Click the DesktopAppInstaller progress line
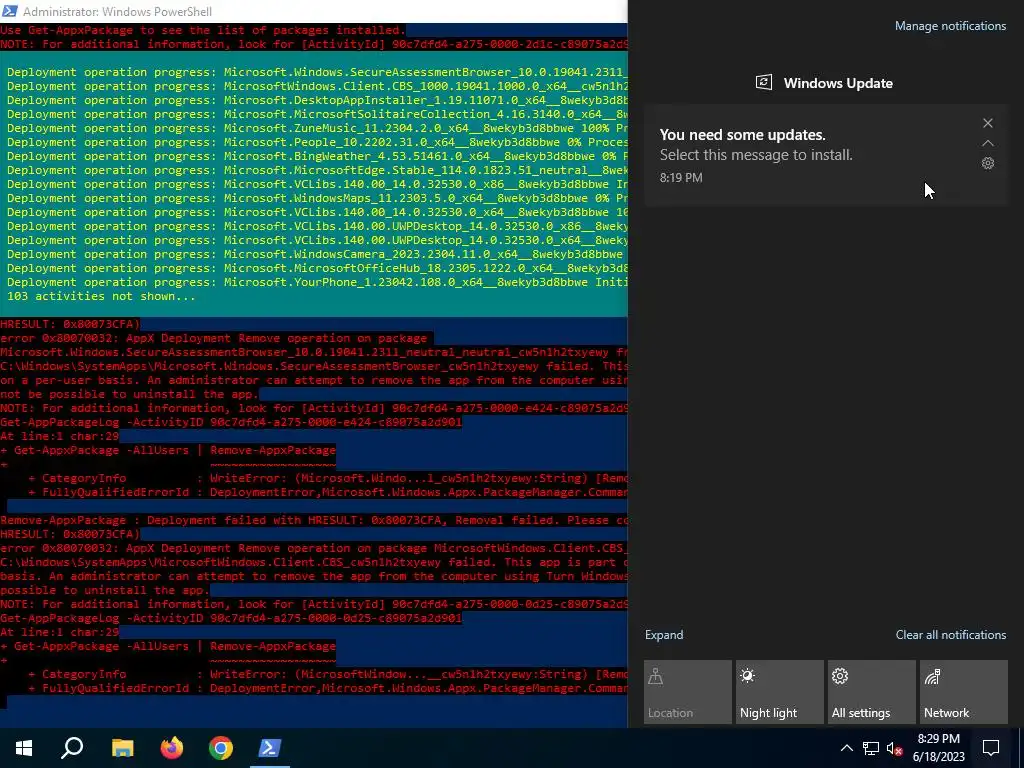Image resolution: width=1024 pixels, height=768 pixels. point(317,100)
